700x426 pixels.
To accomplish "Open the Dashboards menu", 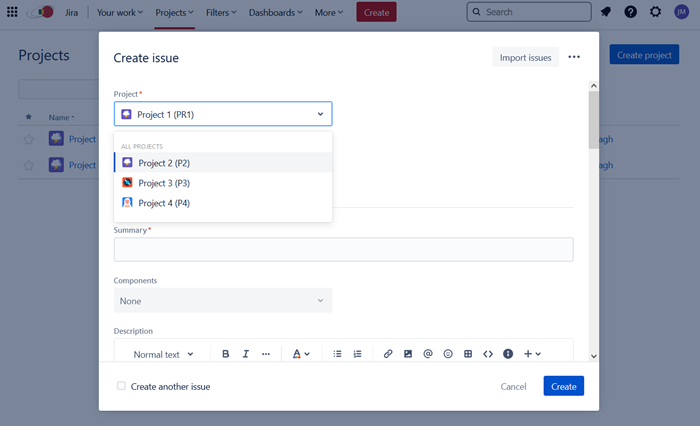I will [x=275, y=13].
